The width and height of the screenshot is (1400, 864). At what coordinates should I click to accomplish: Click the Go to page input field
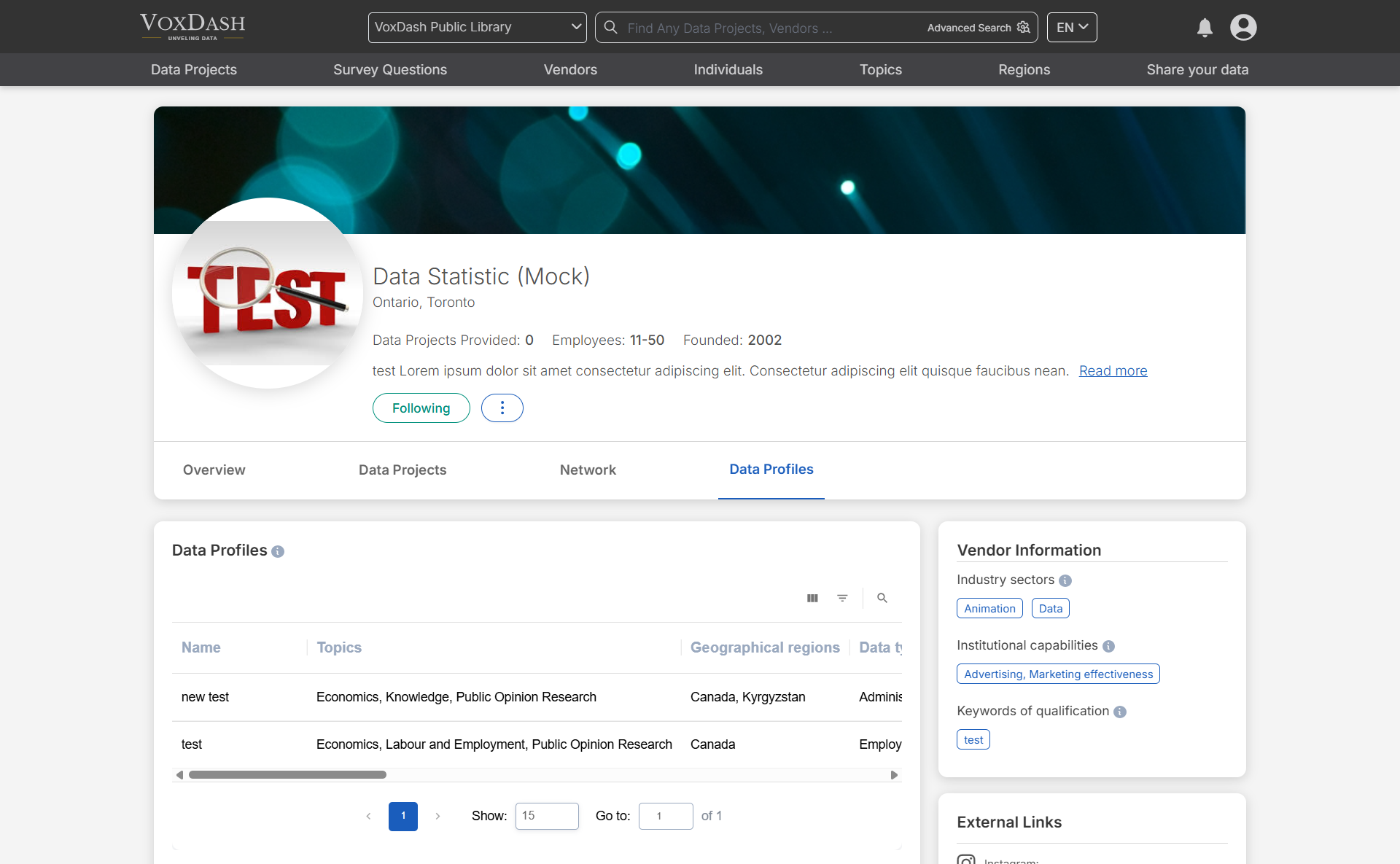click(x=665, y=816)
